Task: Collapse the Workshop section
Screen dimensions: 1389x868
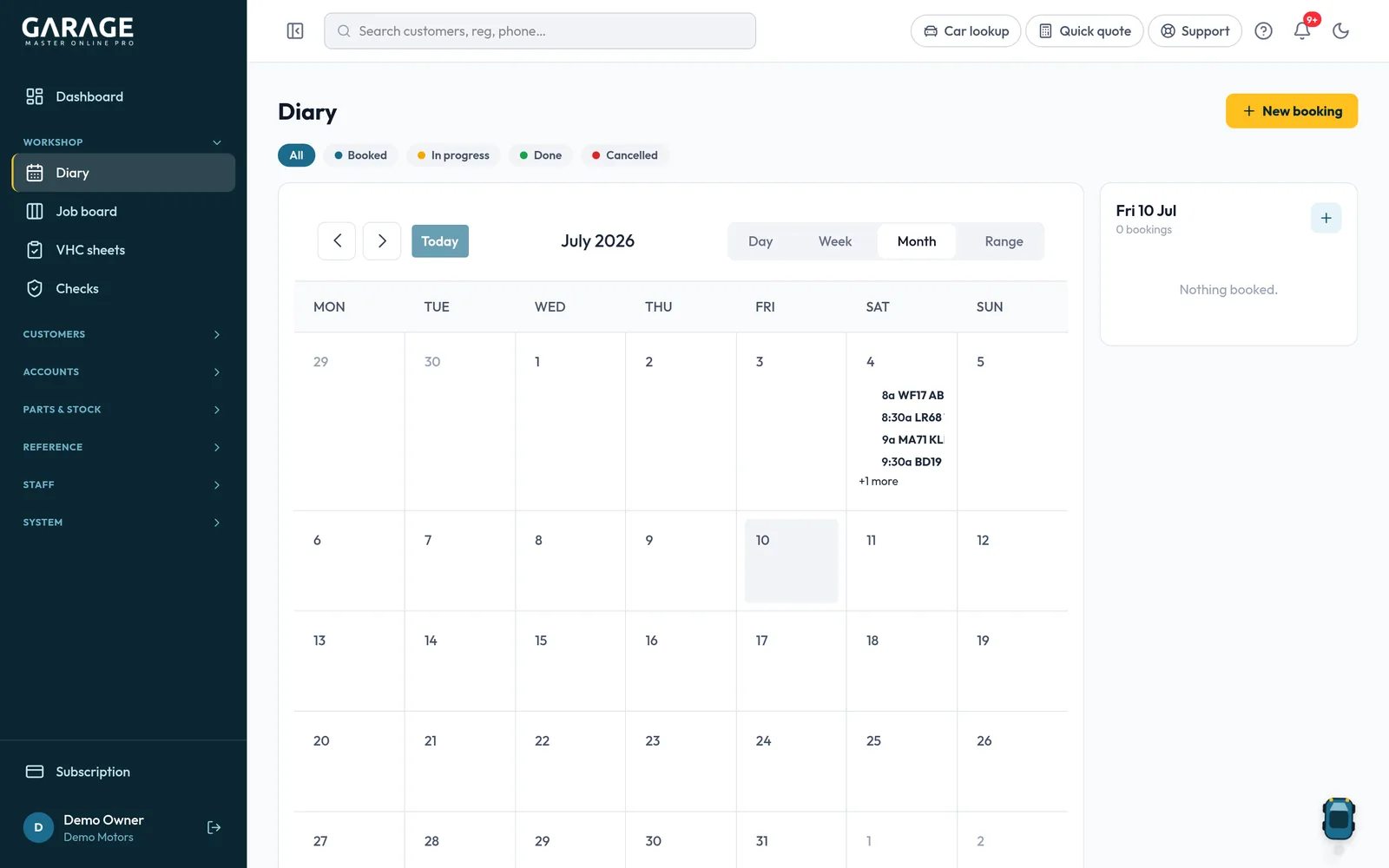Action: [x=123, y=142]
